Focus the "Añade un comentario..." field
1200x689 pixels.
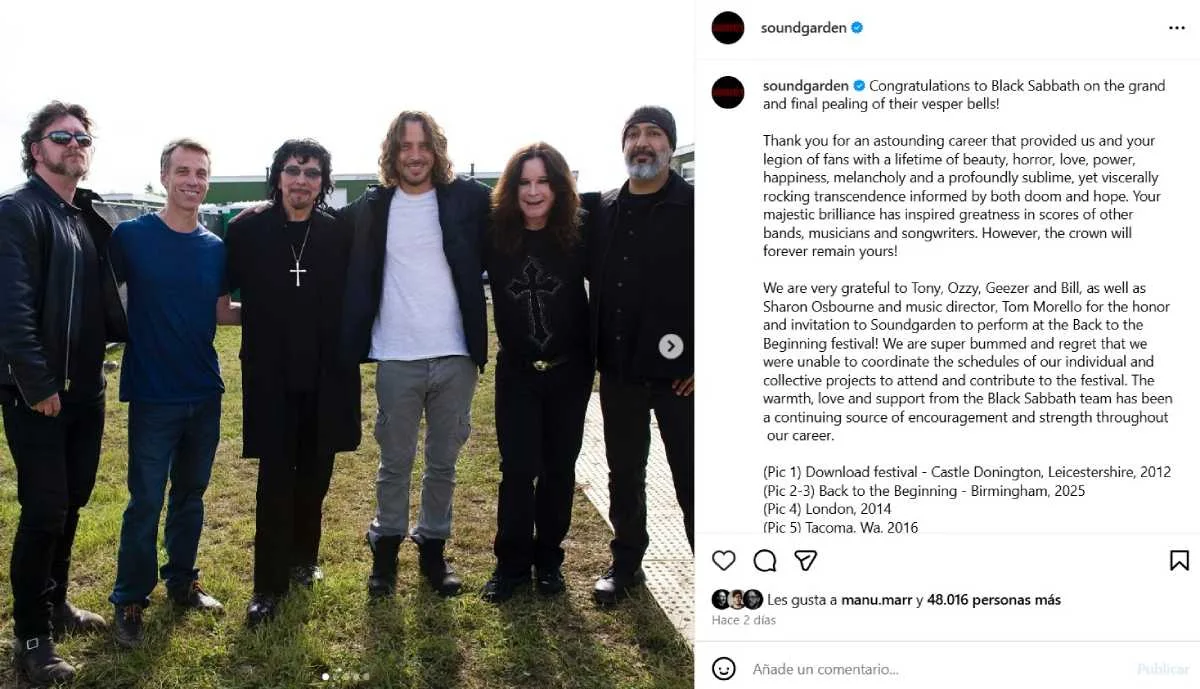[x=935, y=669]
